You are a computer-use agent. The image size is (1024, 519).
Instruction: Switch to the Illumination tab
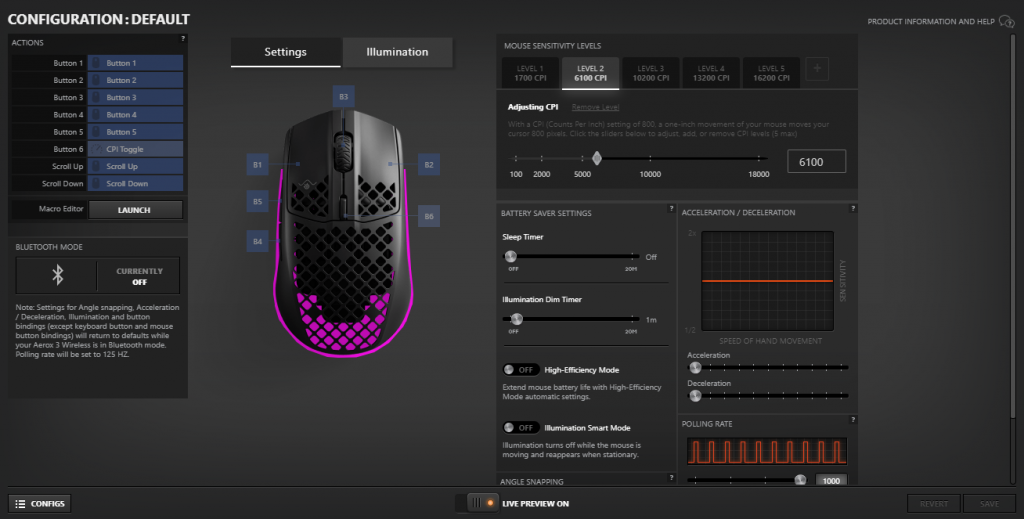(x=397, y=52)
